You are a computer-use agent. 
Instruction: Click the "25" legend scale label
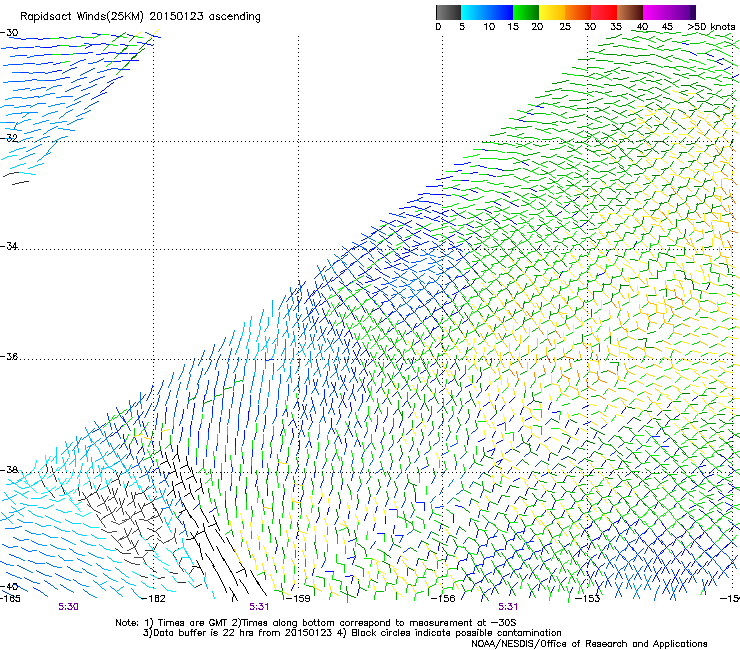[x=565, y=27]
